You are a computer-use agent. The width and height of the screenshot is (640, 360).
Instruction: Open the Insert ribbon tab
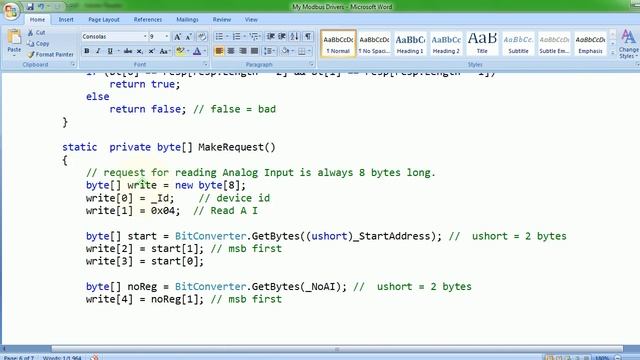point(66,20)
